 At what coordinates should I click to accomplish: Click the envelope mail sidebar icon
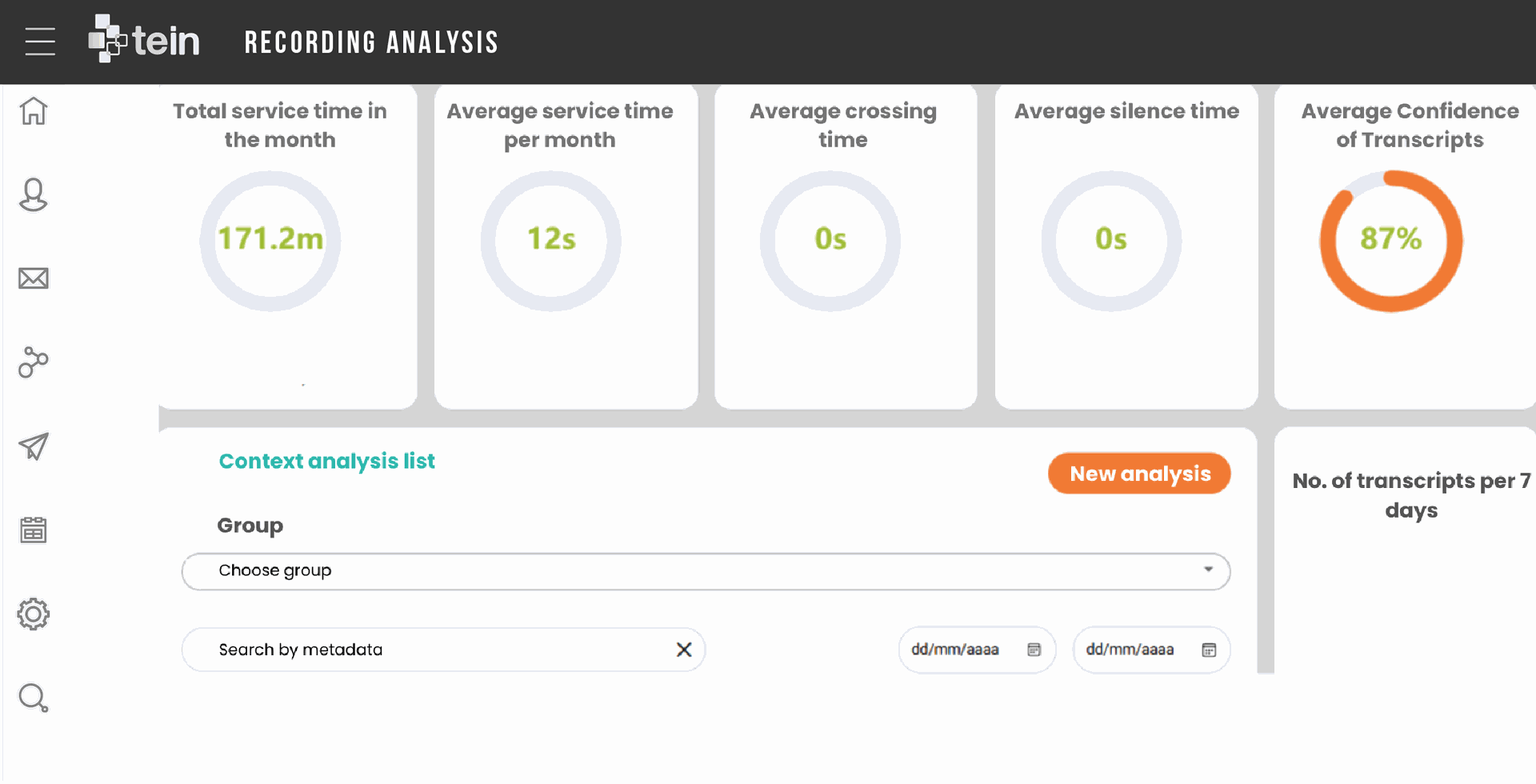[x=34, y=278]
